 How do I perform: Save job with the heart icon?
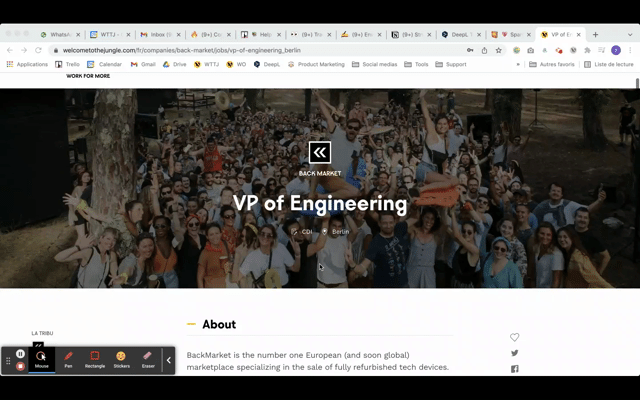(515, 337)
